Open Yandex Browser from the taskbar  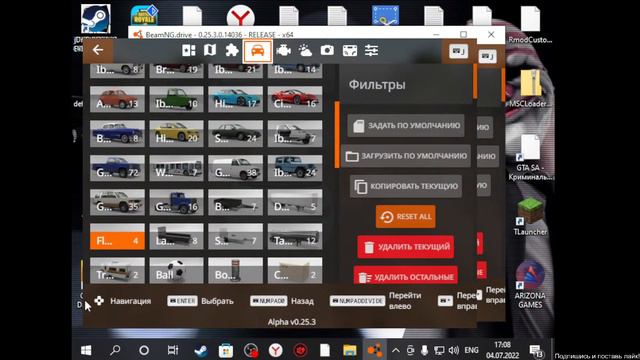276,350
